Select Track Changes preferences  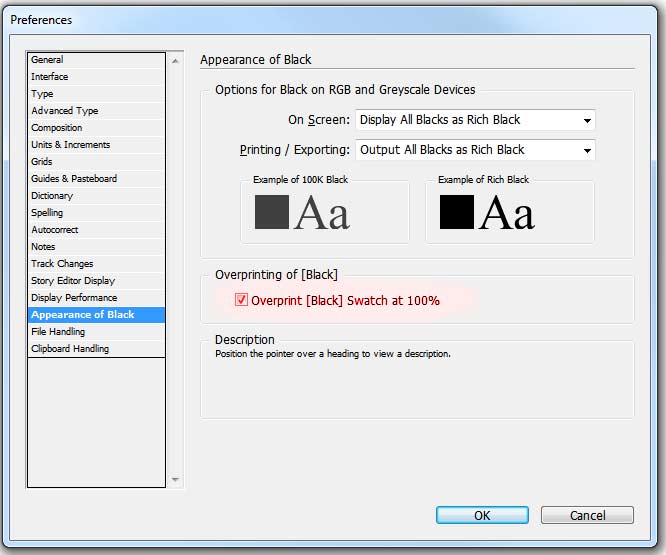pyautogui.click(x=96, y=264)
